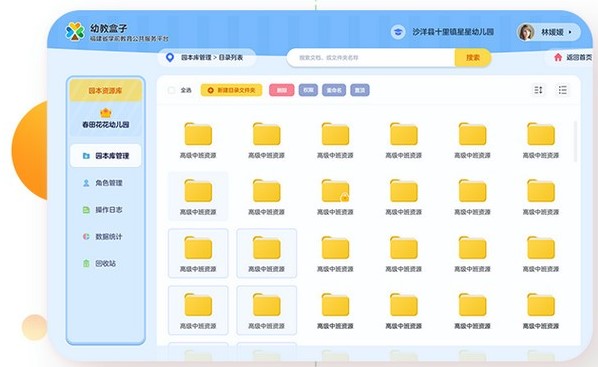This screenshot has width=598, height=367.
Task: Toggle the 全选 select-all checkbox
Action: click(x=171, y=90)
